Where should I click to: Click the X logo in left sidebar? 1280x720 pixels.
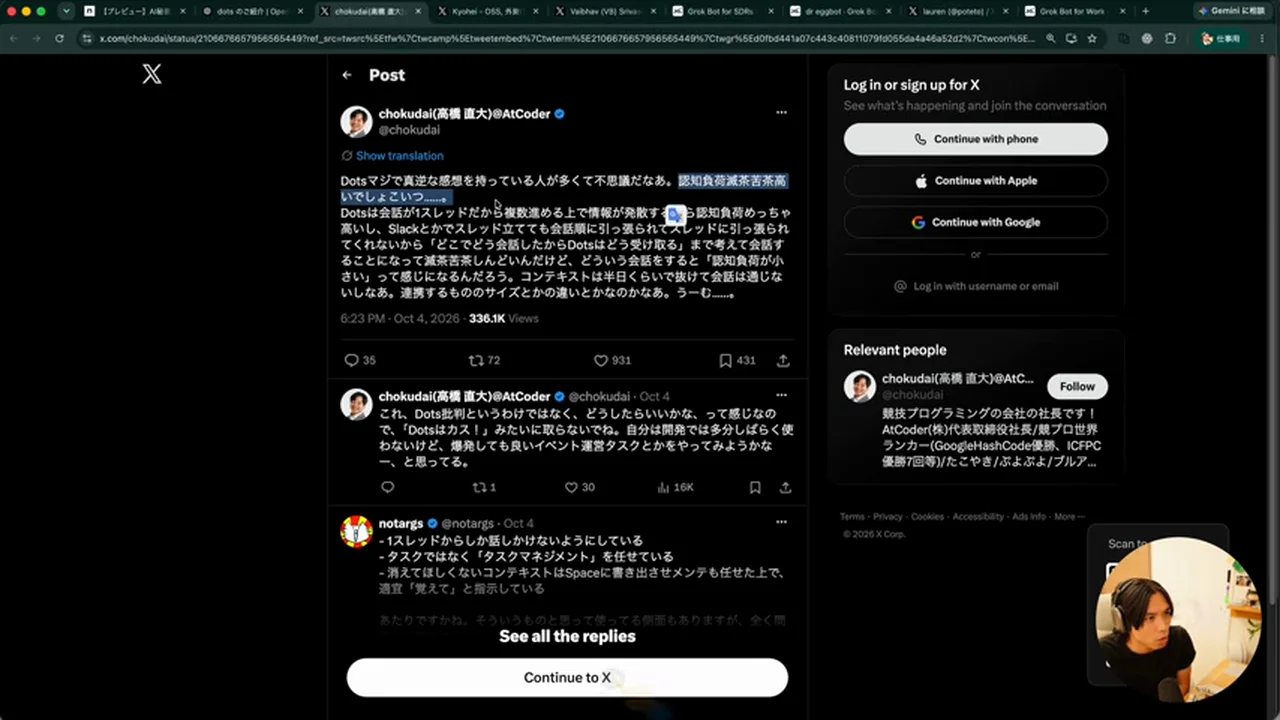point(152,73)
